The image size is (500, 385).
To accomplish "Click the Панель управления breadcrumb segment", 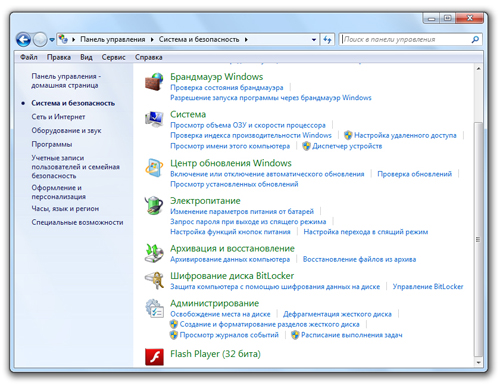I will tap(113, 39).
